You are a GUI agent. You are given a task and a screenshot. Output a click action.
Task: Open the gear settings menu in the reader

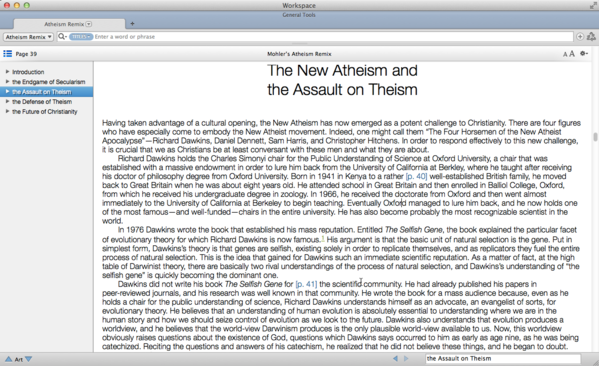(x=584, y=53)
